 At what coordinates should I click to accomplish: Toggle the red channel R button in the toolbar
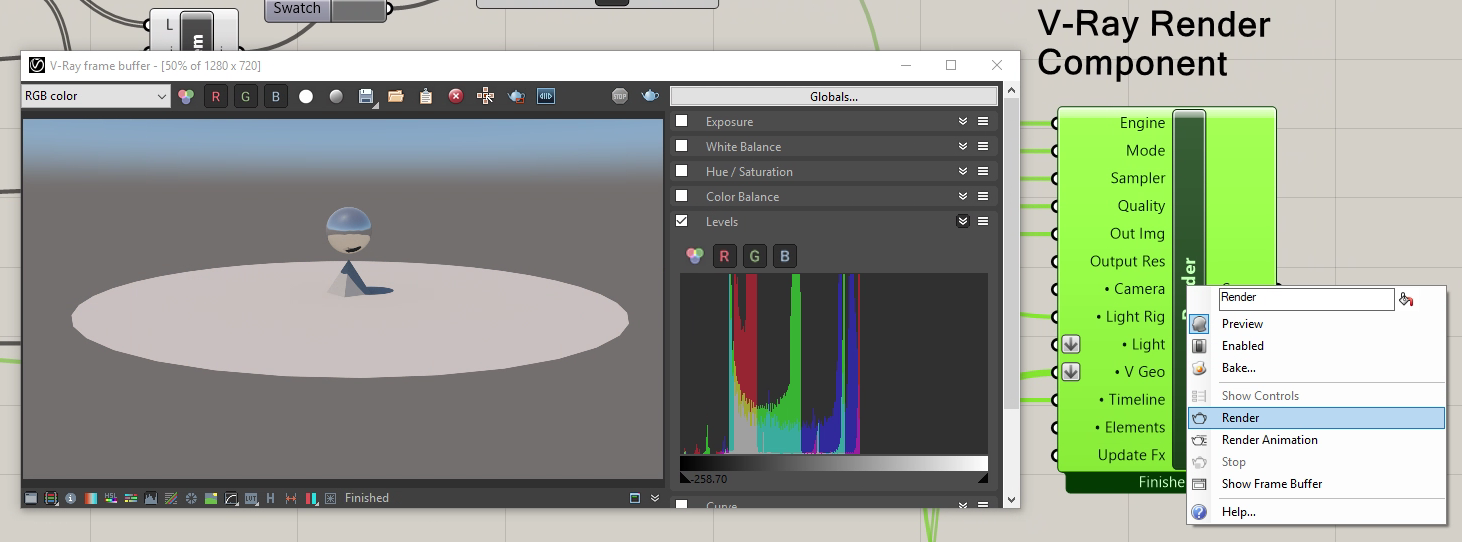pyautogui.click(x=216, y=96)
